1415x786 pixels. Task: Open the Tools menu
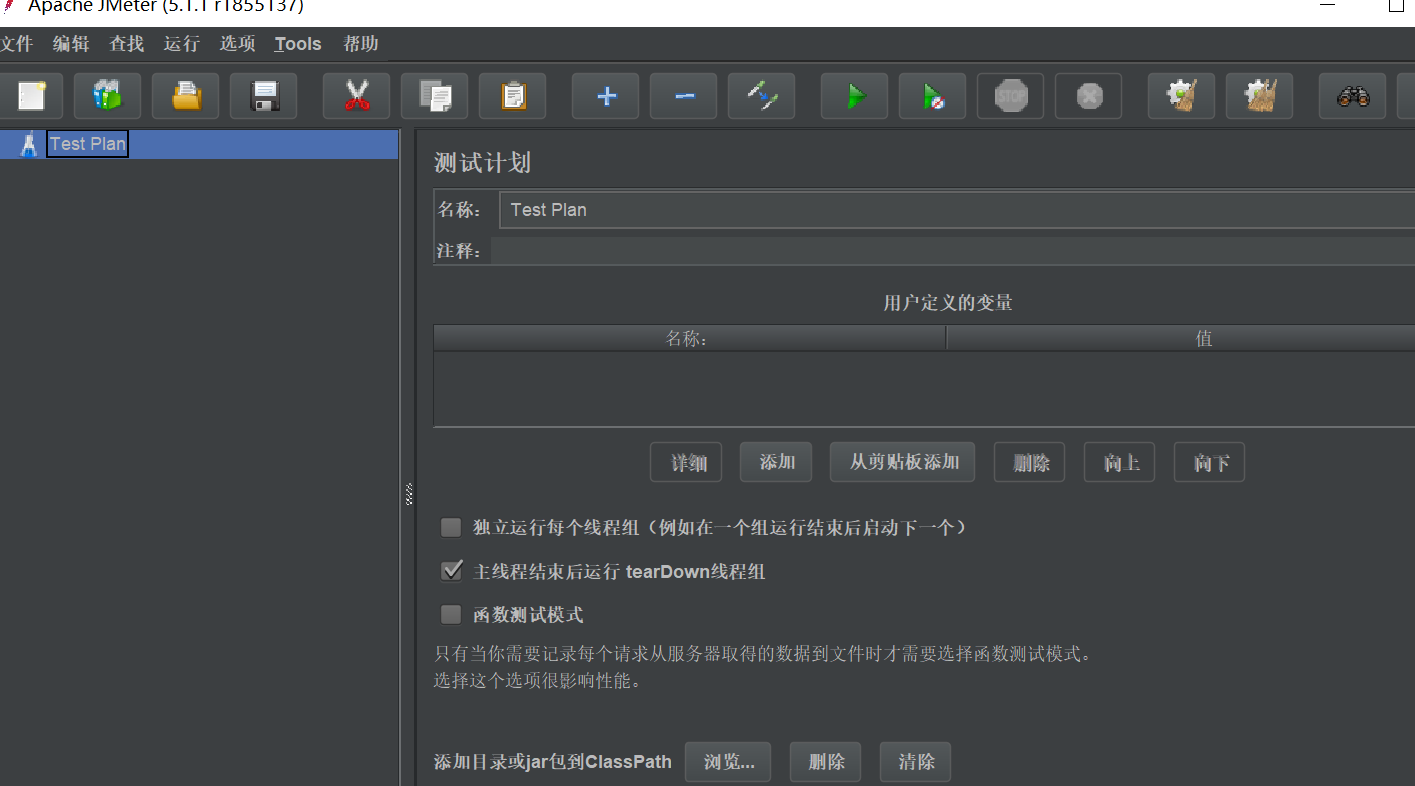pyautogui.click(x=298, y=44)
